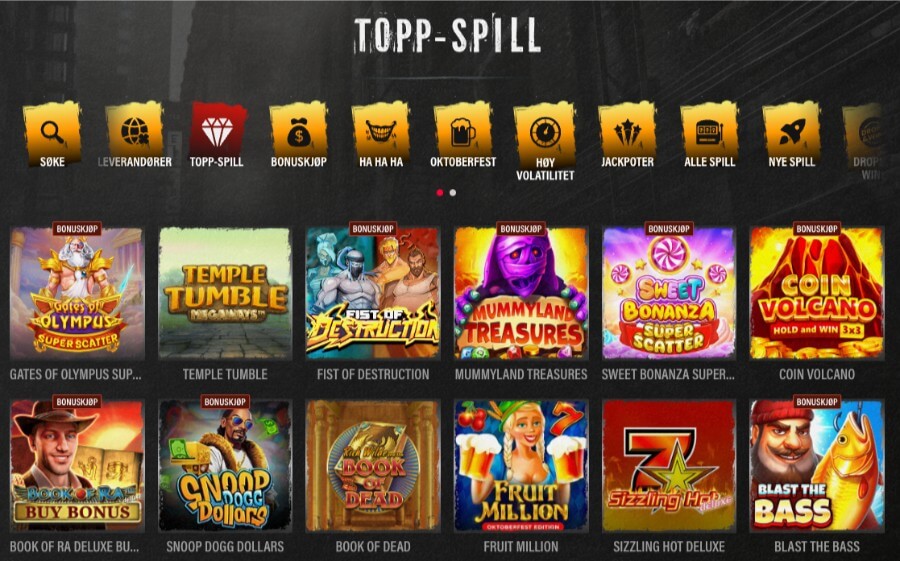
Task: Select the Oktoberfest beer mug icon
Action: click(463, 133)
